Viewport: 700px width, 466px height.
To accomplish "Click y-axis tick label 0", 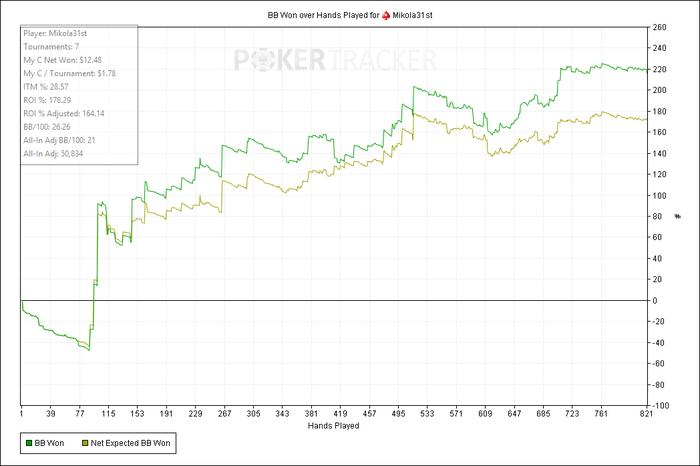I will [655, 300].
